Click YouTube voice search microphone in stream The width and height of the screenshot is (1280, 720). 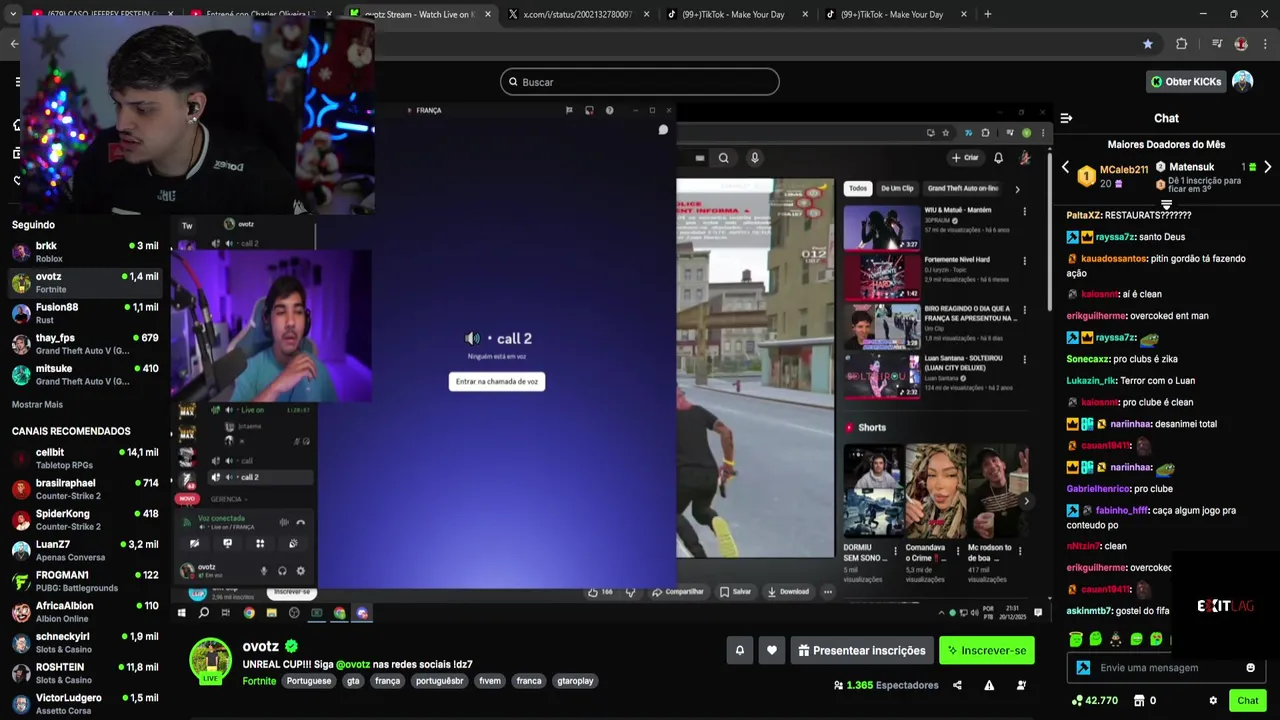pos(755,158)
